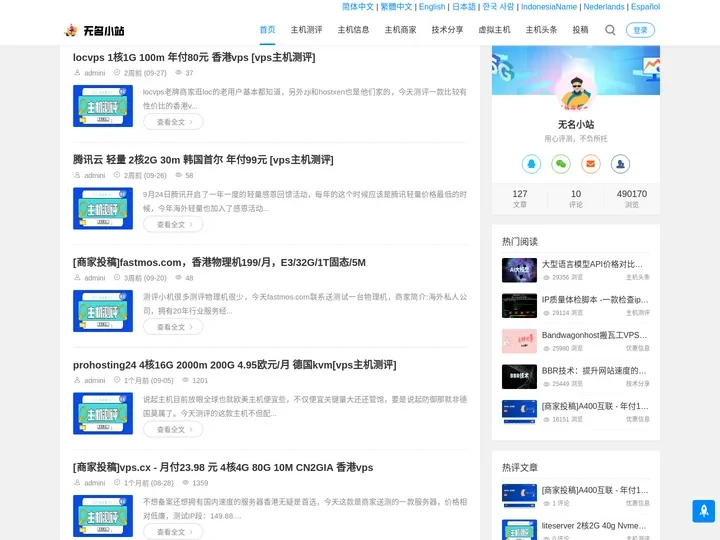Click the 主机头条 tag on 大型语言模型 item
Viewport: 720px width, 540px height.
[x=637, y=277]
